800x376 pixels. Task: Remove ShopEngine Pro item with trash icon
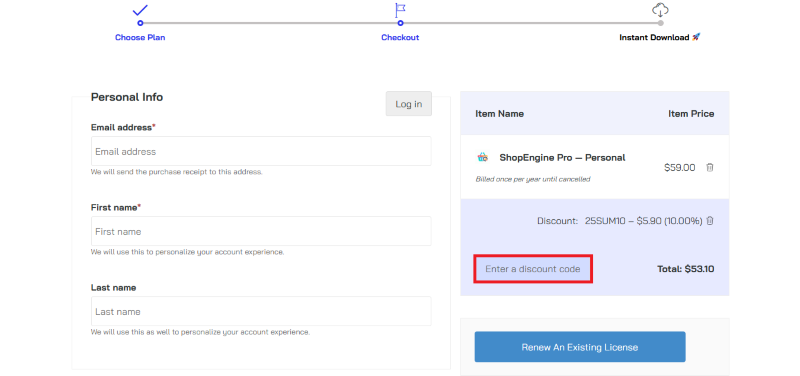[x=709, y=167]
